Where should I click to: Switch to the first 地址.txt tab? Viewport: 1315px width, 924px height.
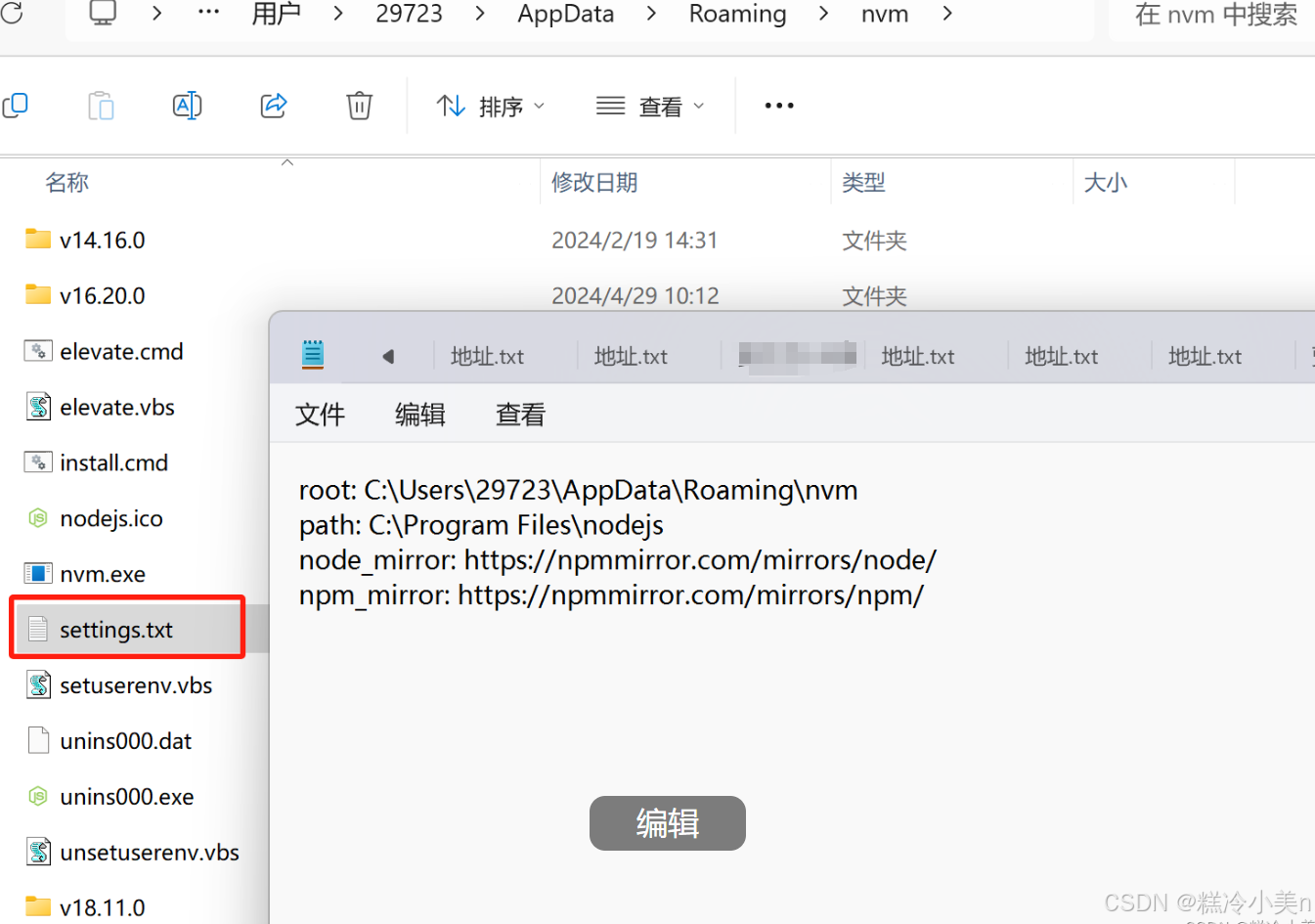point(487,355)
